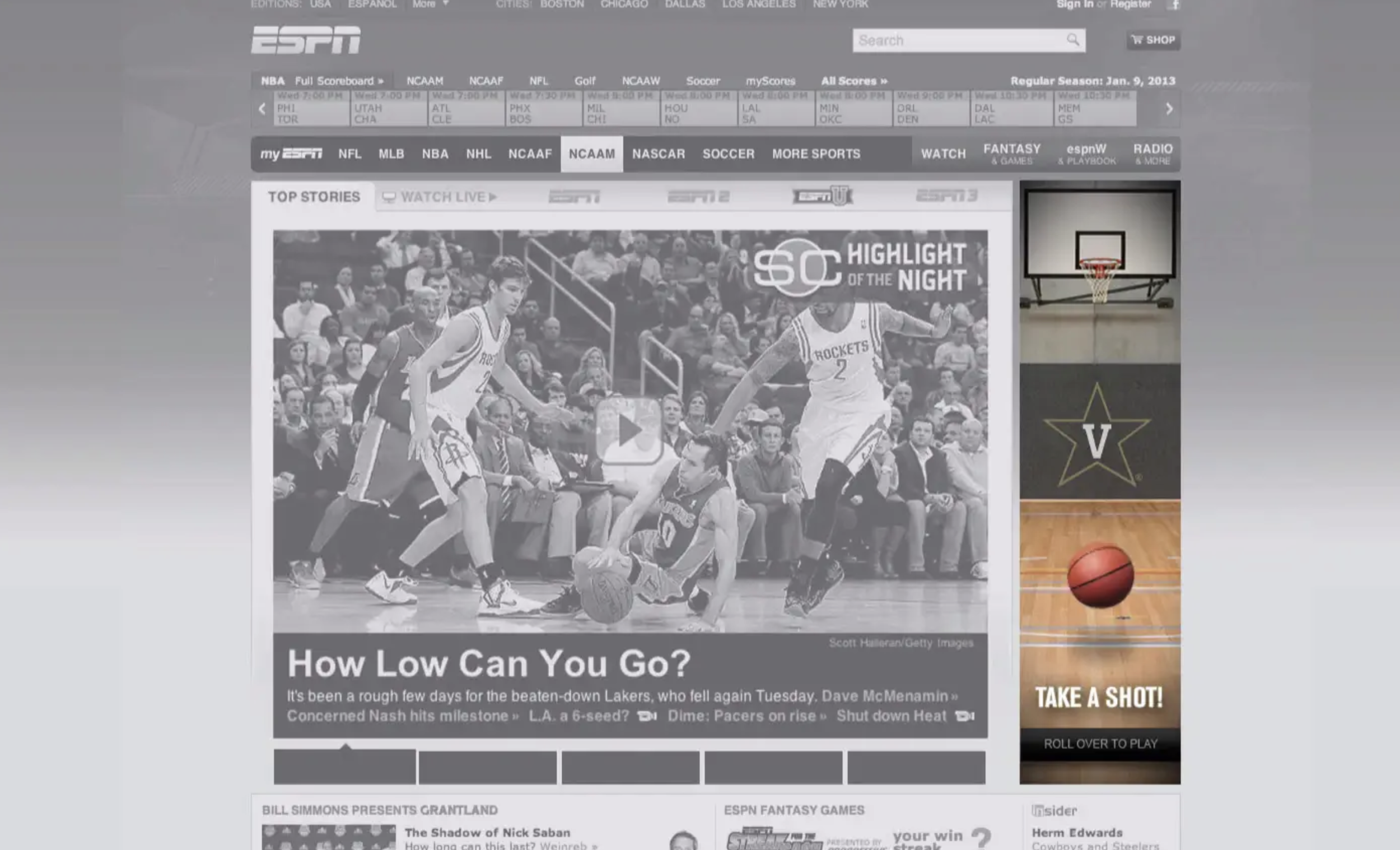Click the basketball in the Take a Shot ad

click(1100, 575)
